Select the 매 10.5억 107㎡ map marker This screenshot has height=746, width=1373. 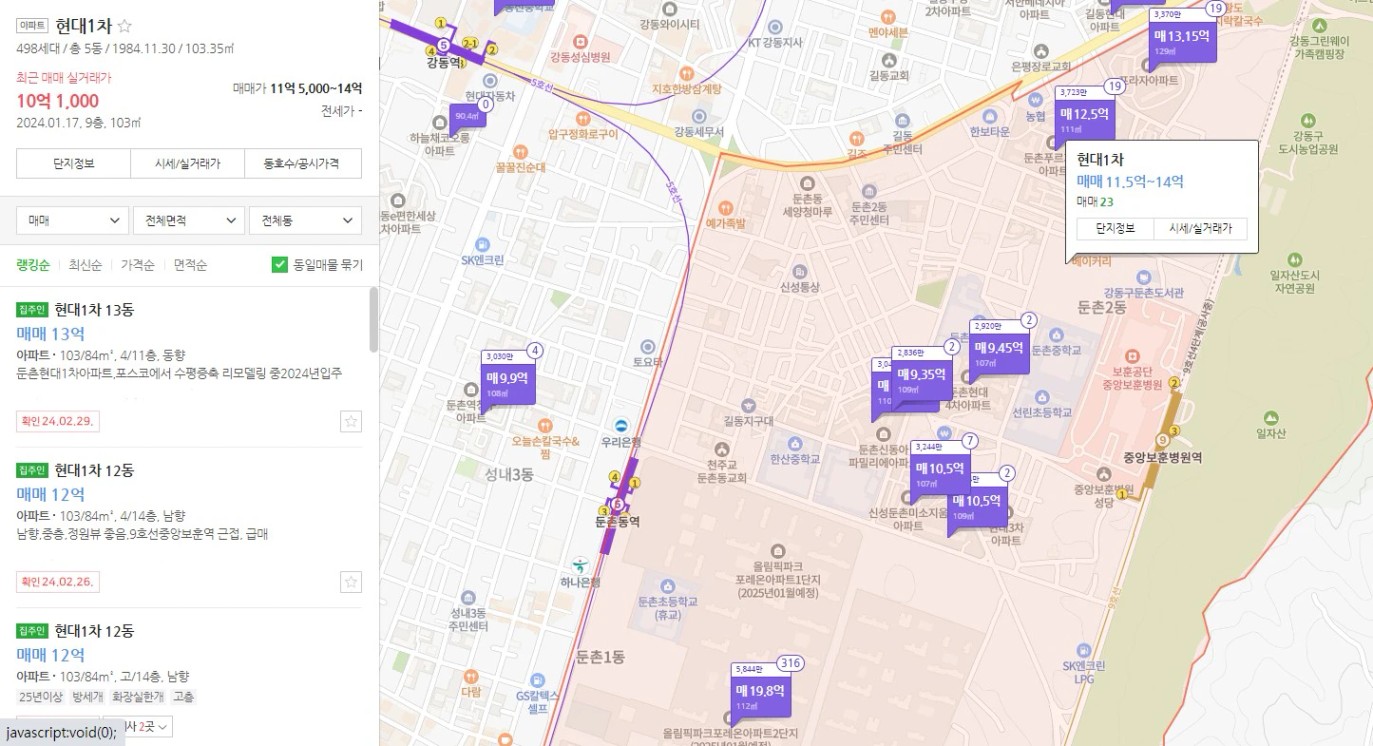tap(939, 471)
